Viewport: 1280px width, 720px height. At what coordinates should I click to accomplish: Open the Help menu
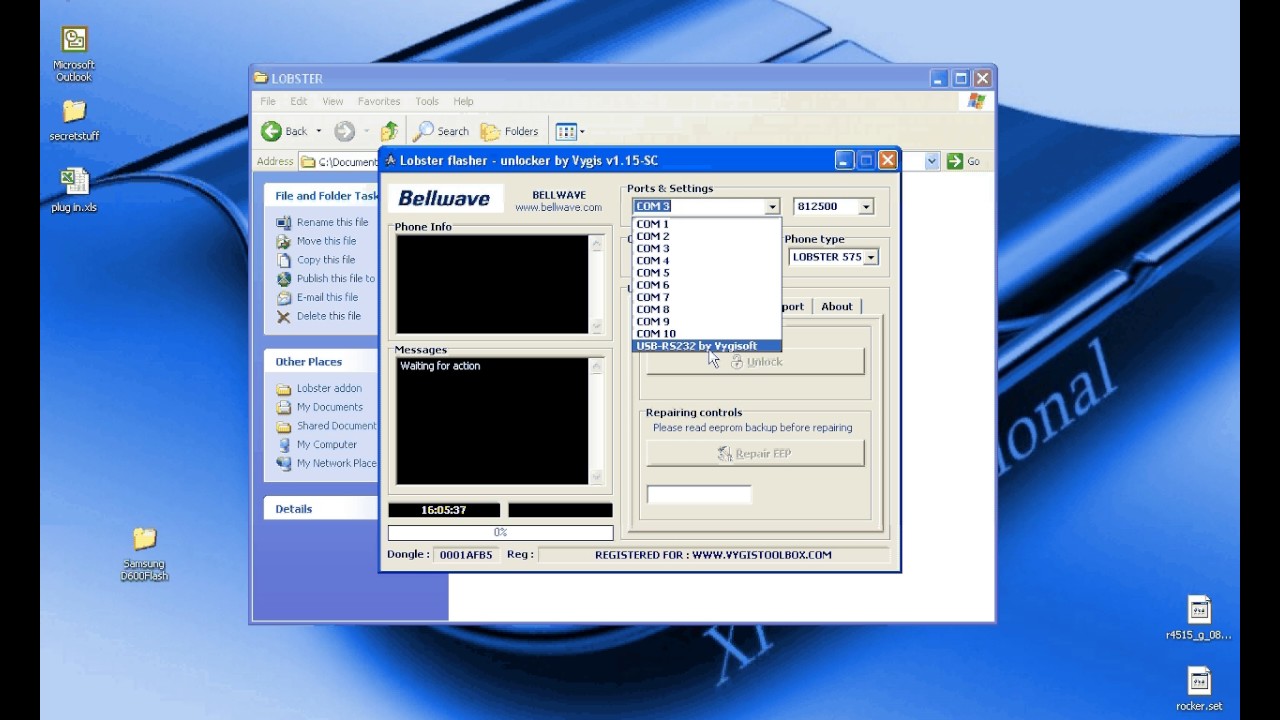(x=463, y=101)
